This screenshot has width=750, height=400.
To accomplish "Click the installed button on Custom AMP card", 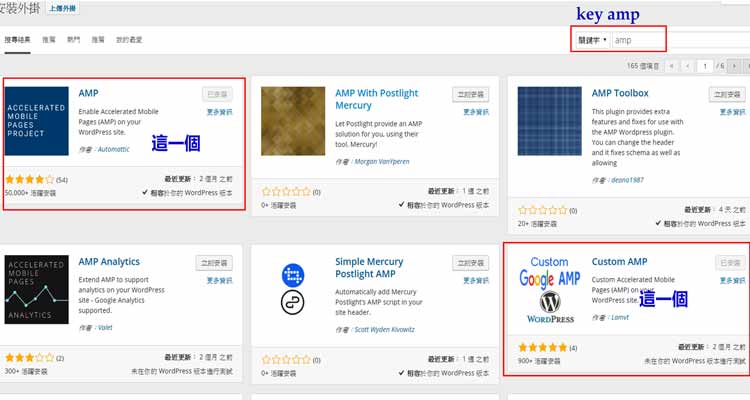I will 730,263.
